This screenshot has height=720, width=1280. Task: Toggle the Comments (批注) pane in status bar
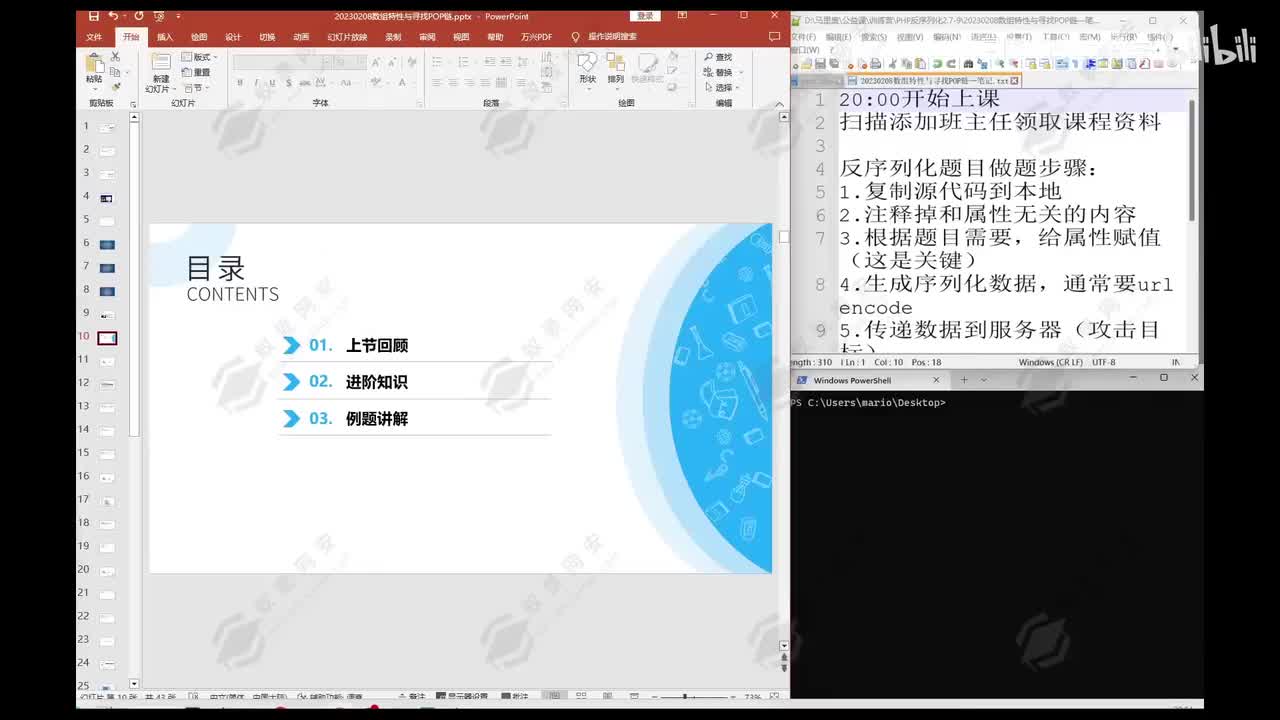[x=514, y=697]
